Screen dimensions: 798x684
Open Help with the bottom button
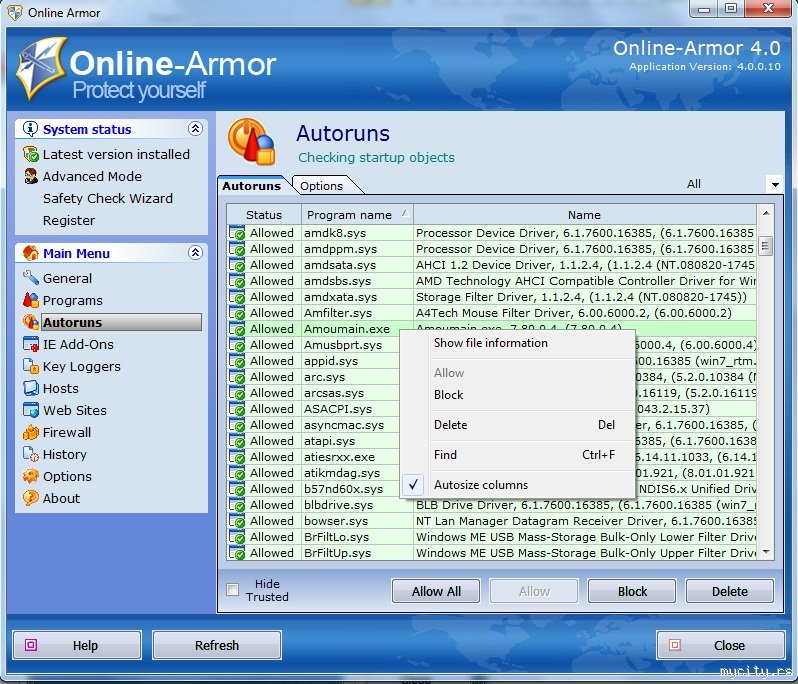point(77,645)
